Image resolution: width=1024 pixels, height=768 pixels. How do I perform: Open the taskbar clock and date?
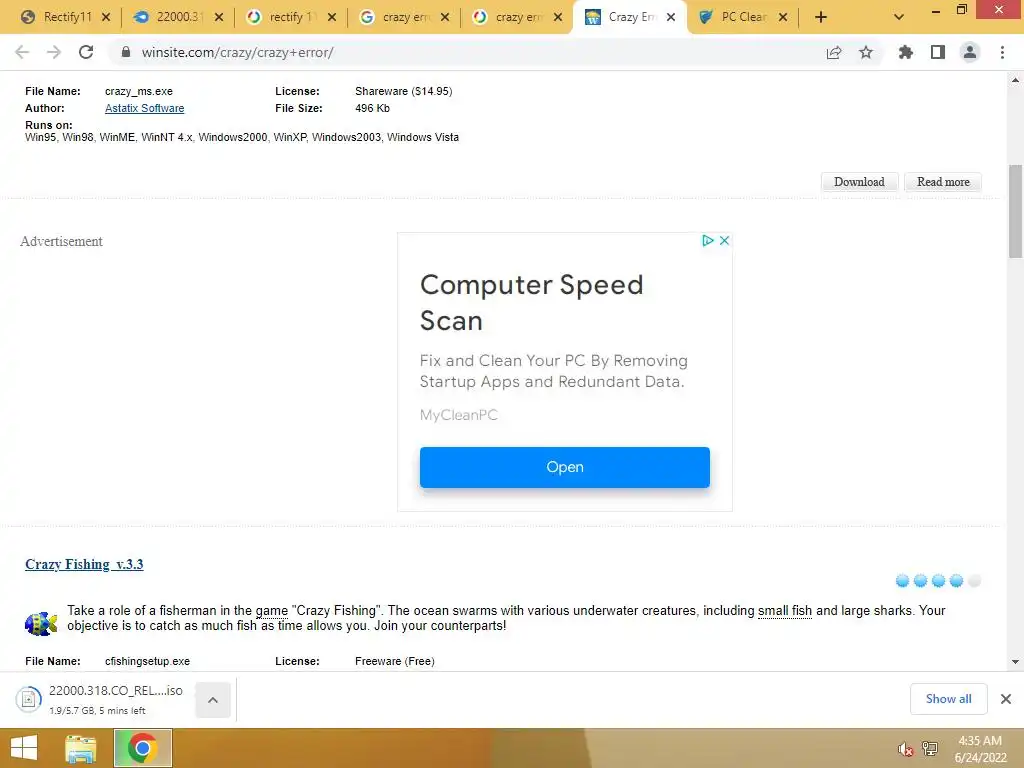click(980, 749)
